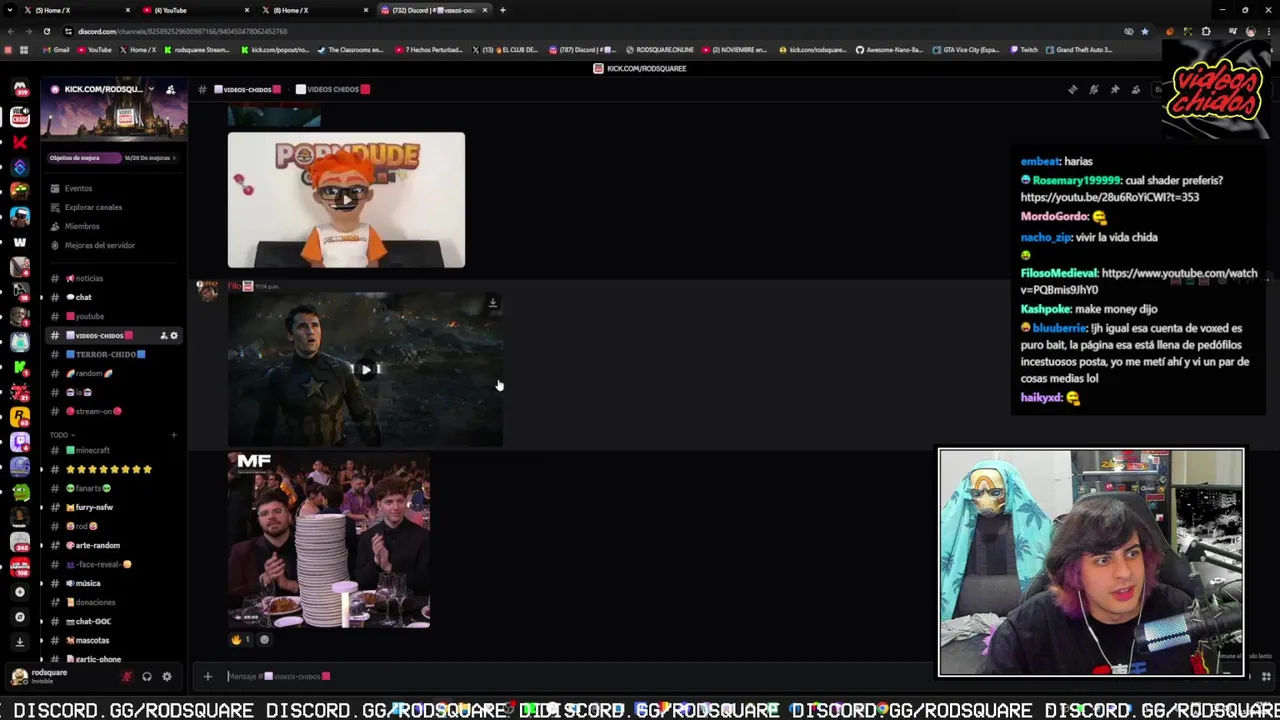Open the minecraft channel

[x=112, y=450]
